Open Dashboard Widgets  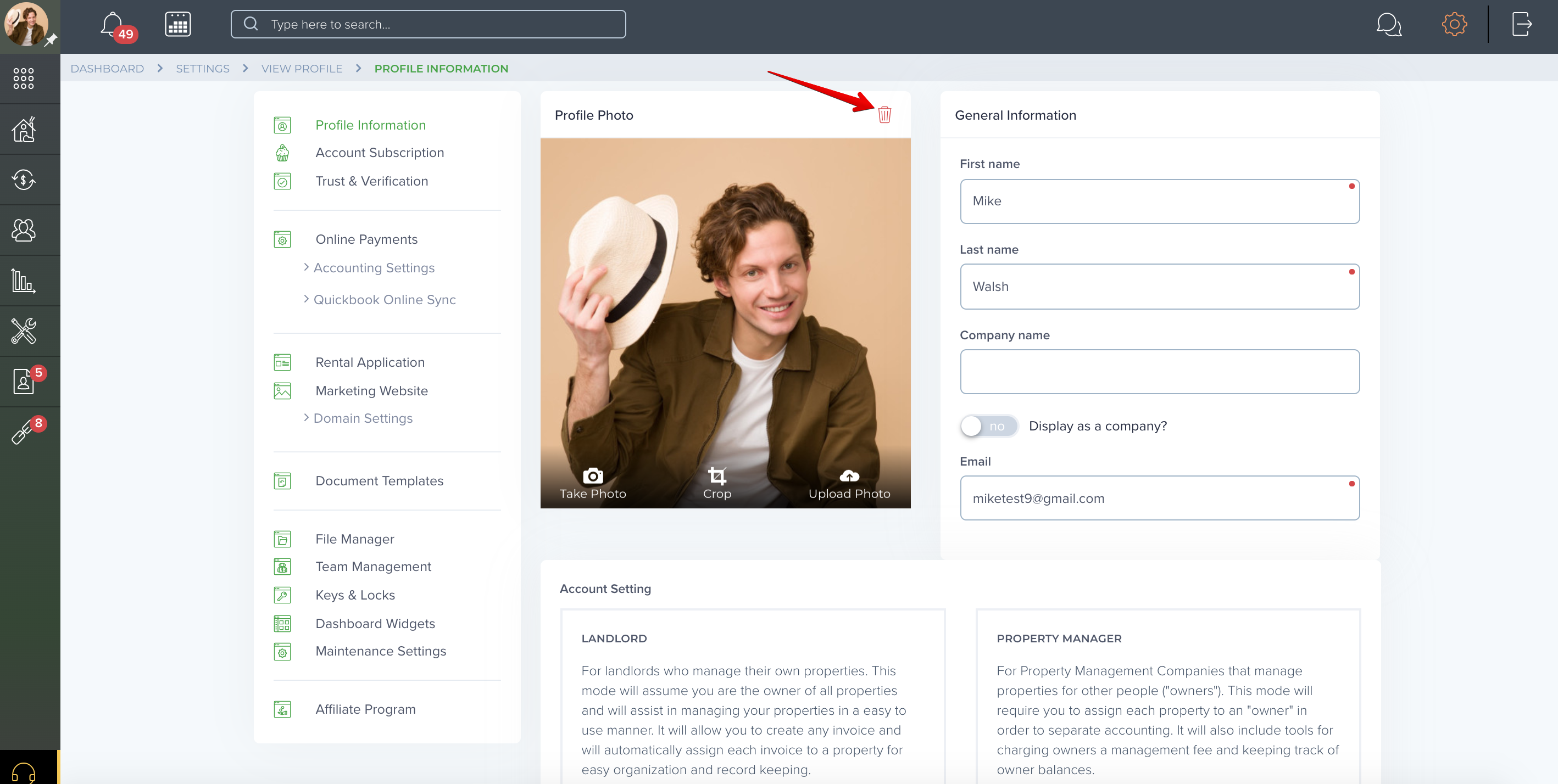click(375, 624)
